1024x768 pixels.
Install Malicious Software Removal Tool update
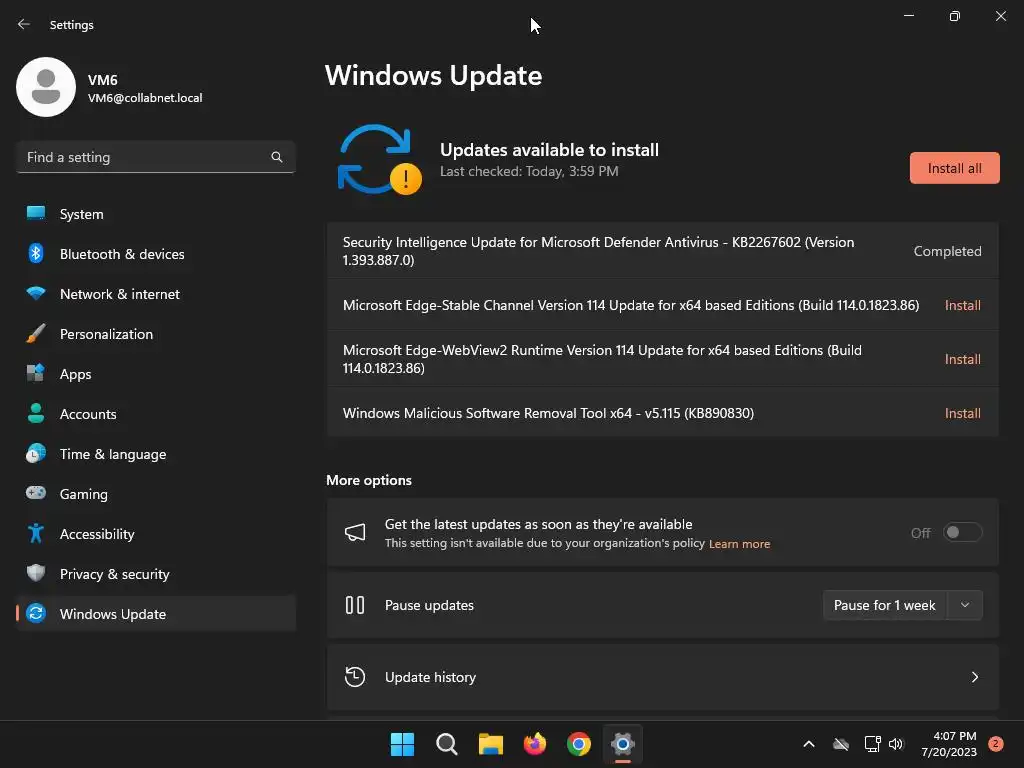click(963, 413)
